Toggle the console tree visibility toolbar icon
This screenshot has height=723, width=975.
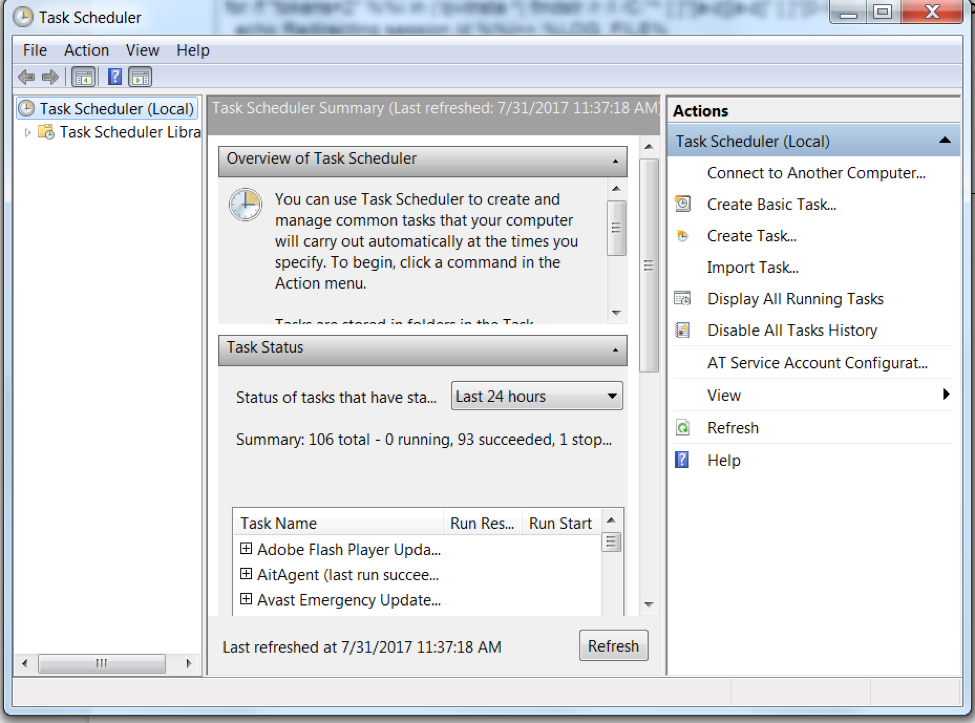point(83,76)
